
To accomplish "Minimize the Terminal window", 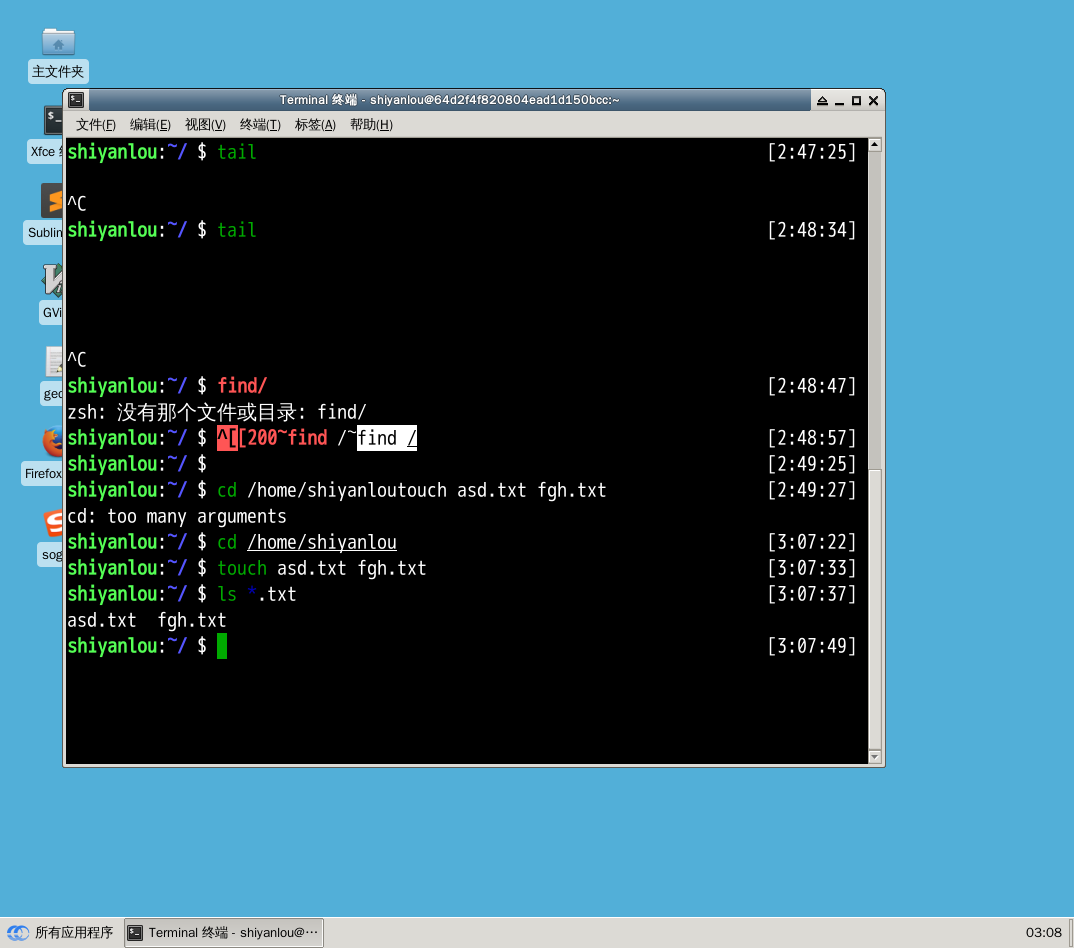I will (x=839, y=101).
